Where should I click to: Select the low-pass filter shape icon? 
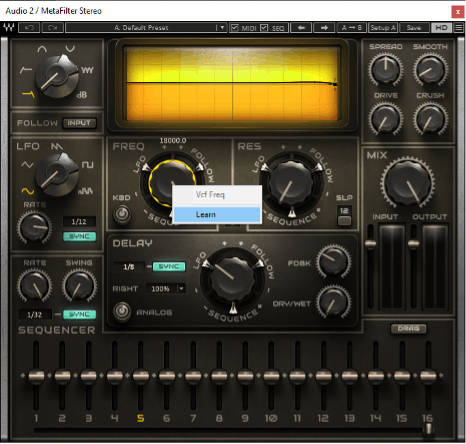[x=28, y=94]
